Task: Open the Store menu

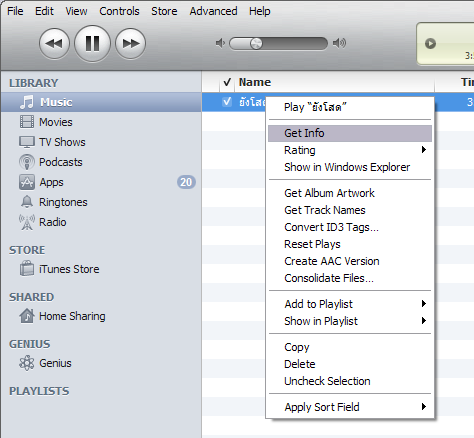Action: (164, 11)
